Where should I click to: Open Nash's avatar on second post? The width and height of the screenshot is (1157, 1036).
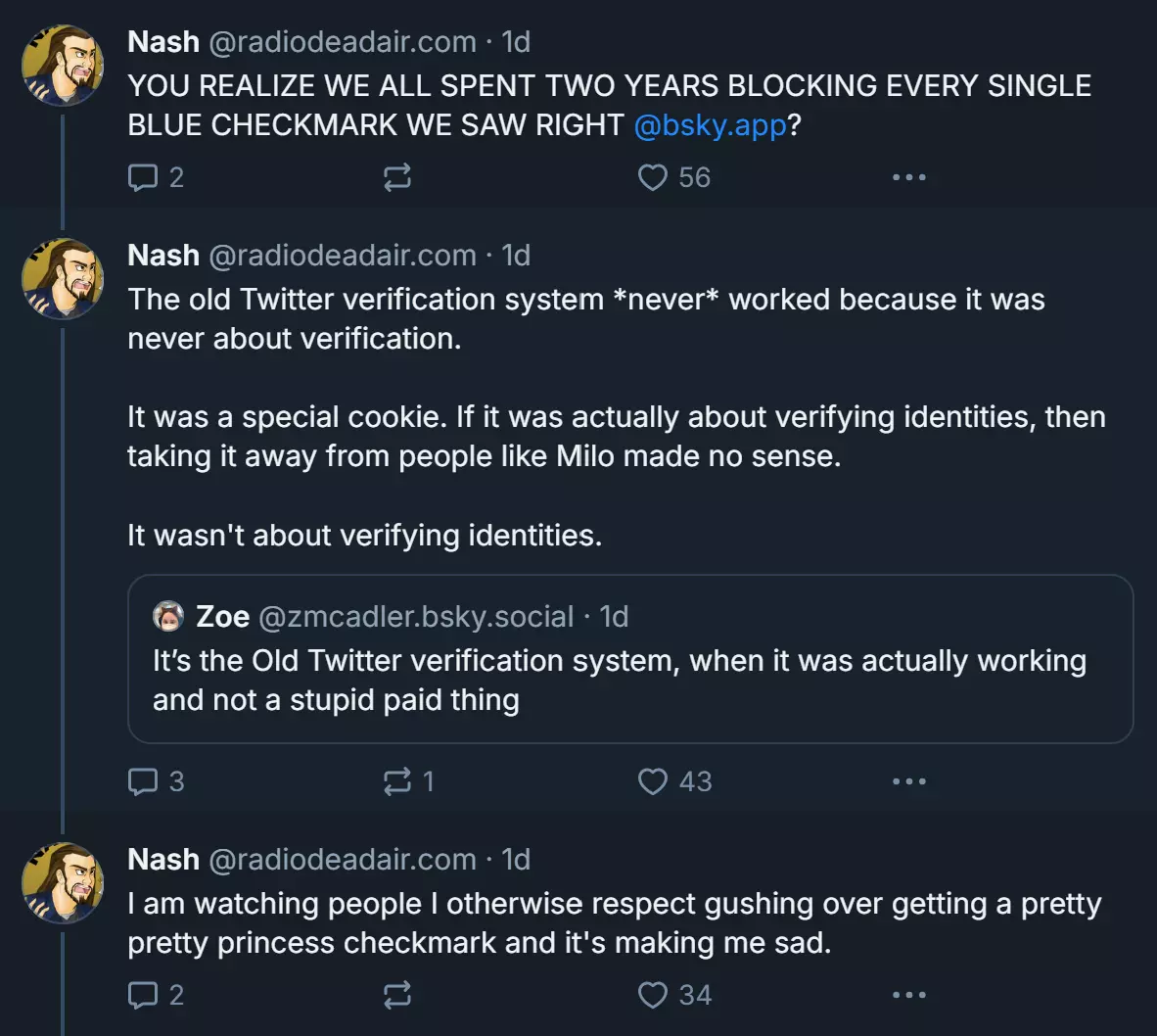click(x=63, y=279)
